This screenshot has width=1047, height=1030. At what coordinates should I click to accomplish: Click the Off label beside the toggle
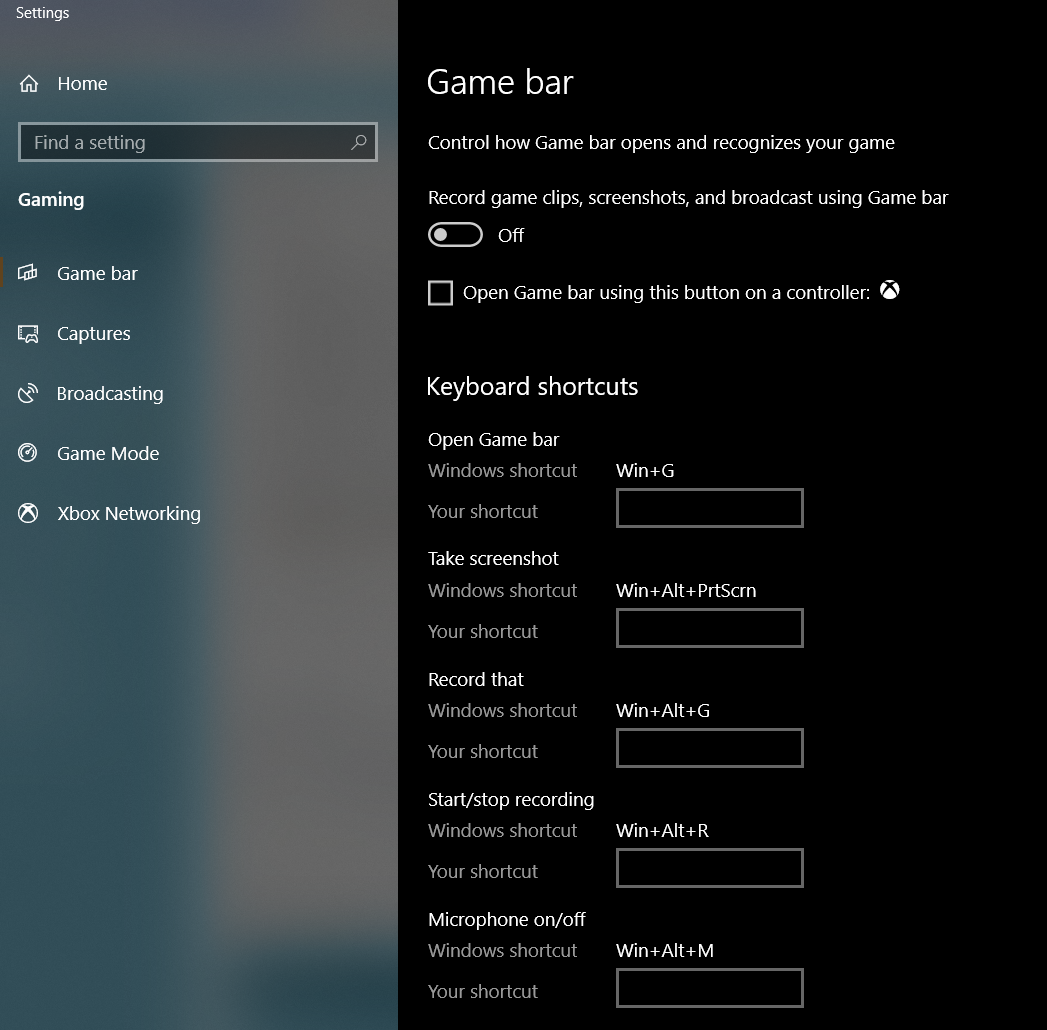coord(511,236)
